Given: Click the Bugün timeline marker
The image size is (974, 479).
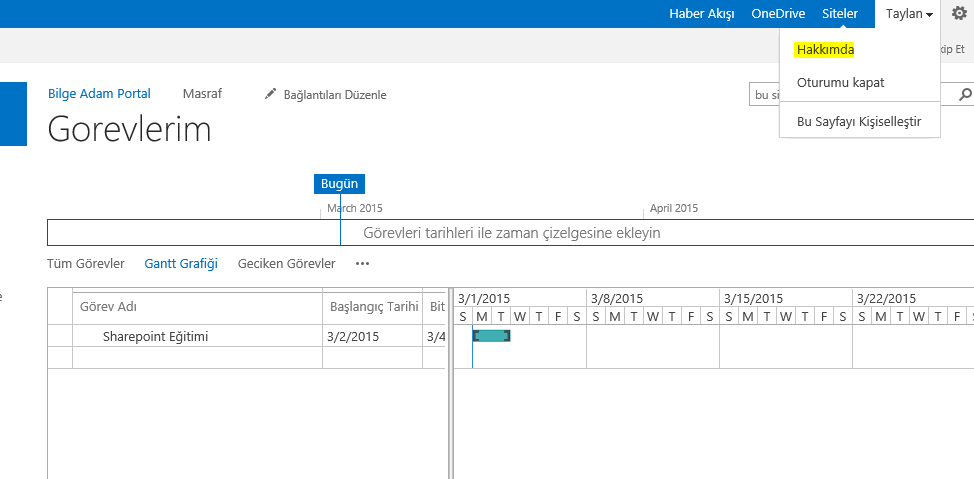Looking at the screenshot, I should (x=339, y=184).
